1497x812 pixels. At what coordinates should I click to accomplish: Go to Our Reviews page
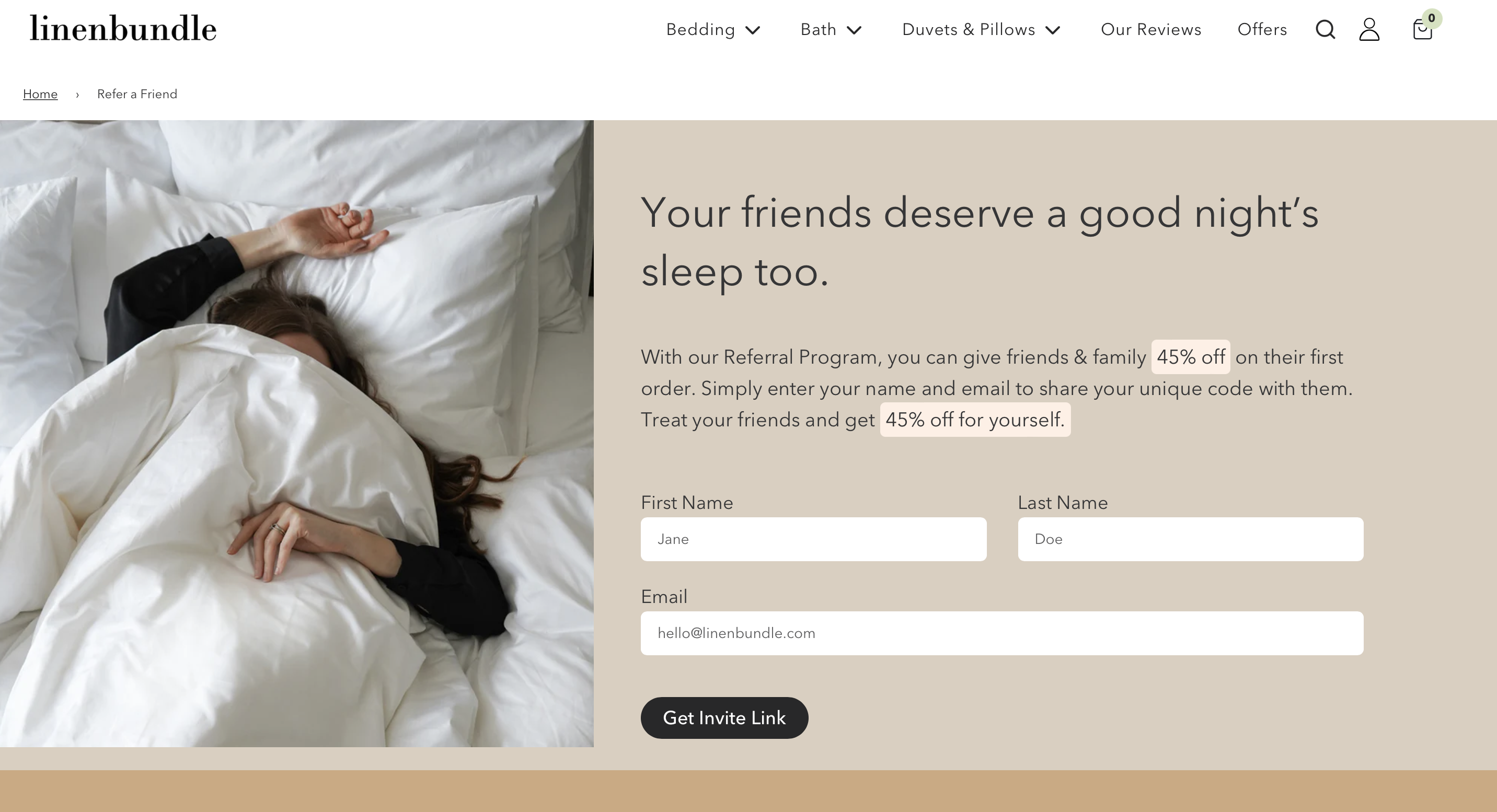click(x=1150, y=30)
